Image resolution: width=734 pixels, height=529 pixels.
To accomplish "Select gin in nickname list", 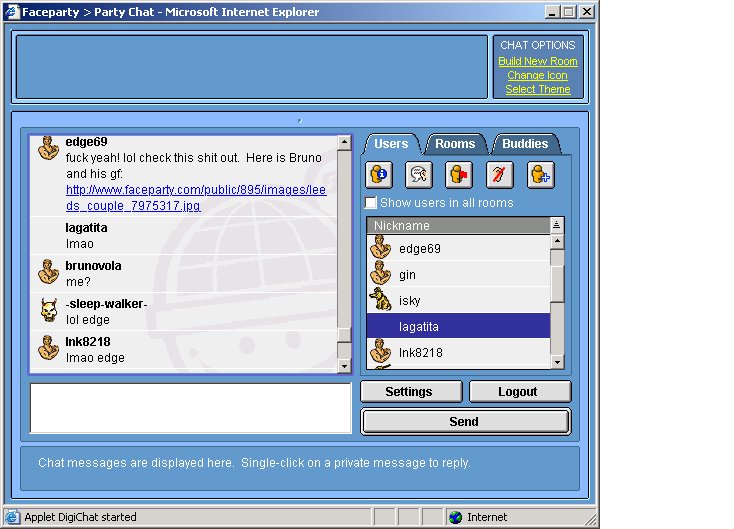I will (x=458, y=274).
